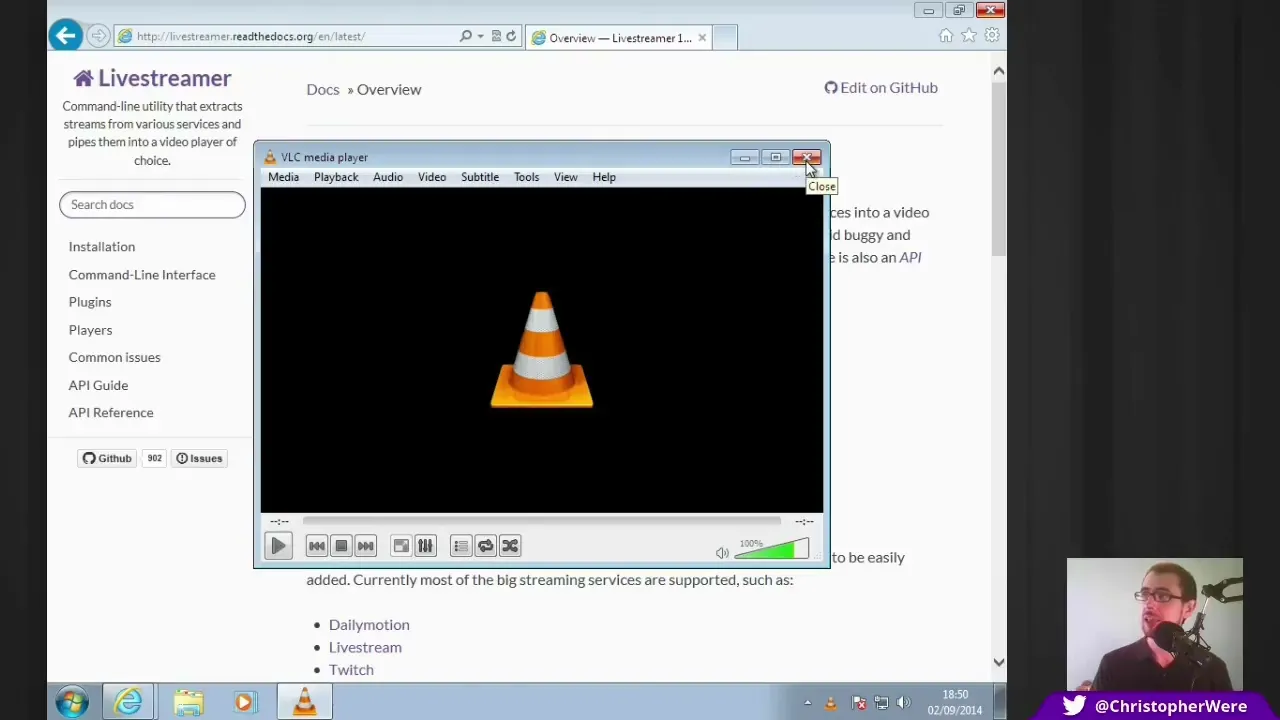
Task: Close the Overview Livestreamer tab
Action: click(702, 38)
